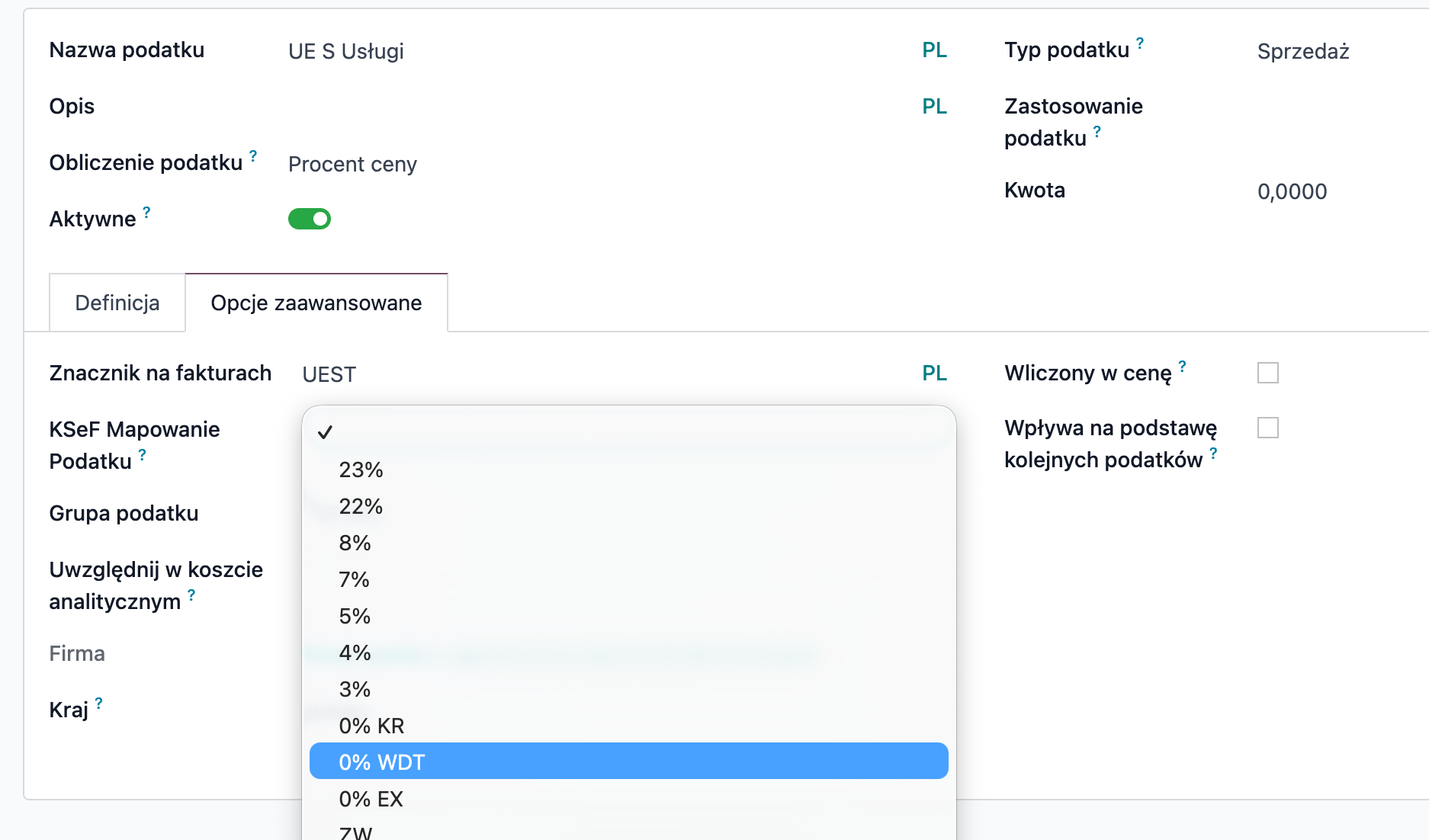
Task: Click help icon next to Zastosowanie podatku
Action: (x=1097, y=132)
